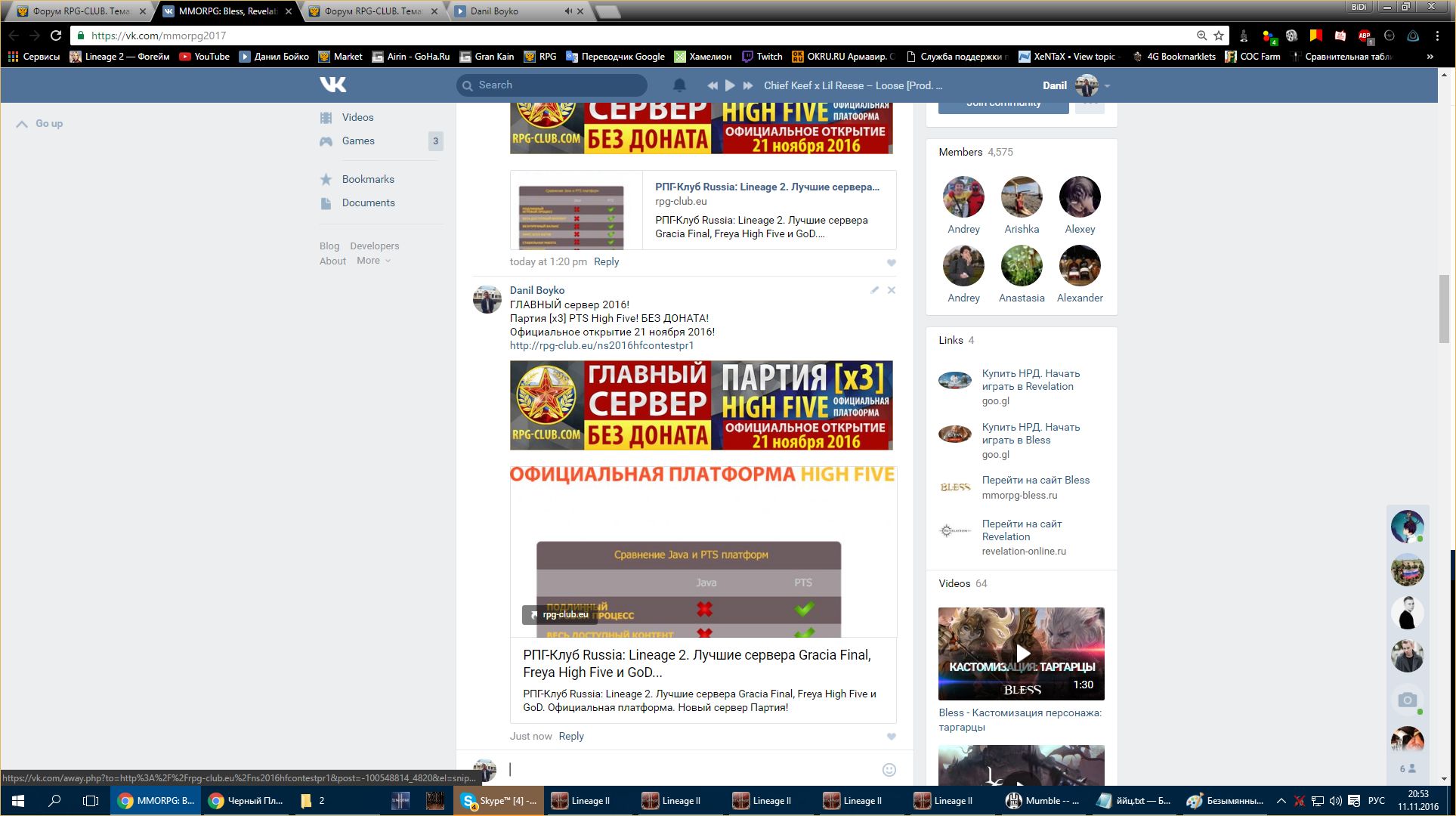Image resolution: width=1456 pixels, height=816 pixels.
Task: Show hidden bookmarks with the chevron
Action: point(1430,57)
